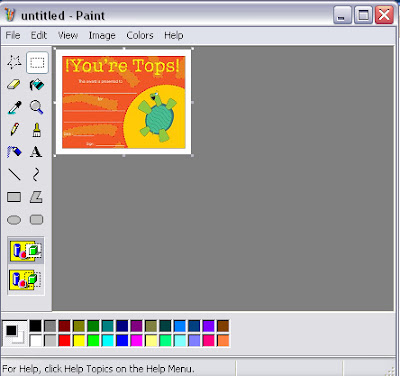The width and height of the screenshot is (400, 376).
Task: Select the Rounded Rectangle tool
Action: 36,220
